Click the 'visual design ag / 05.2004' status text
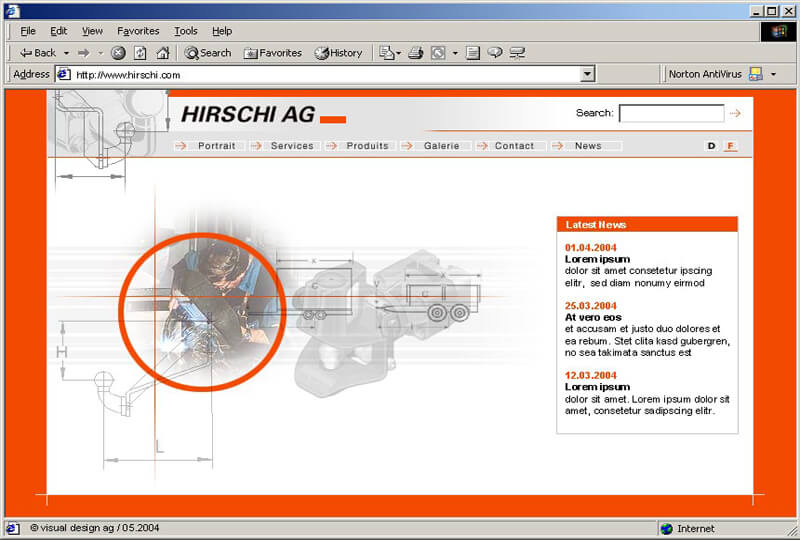 click(95, 528)
